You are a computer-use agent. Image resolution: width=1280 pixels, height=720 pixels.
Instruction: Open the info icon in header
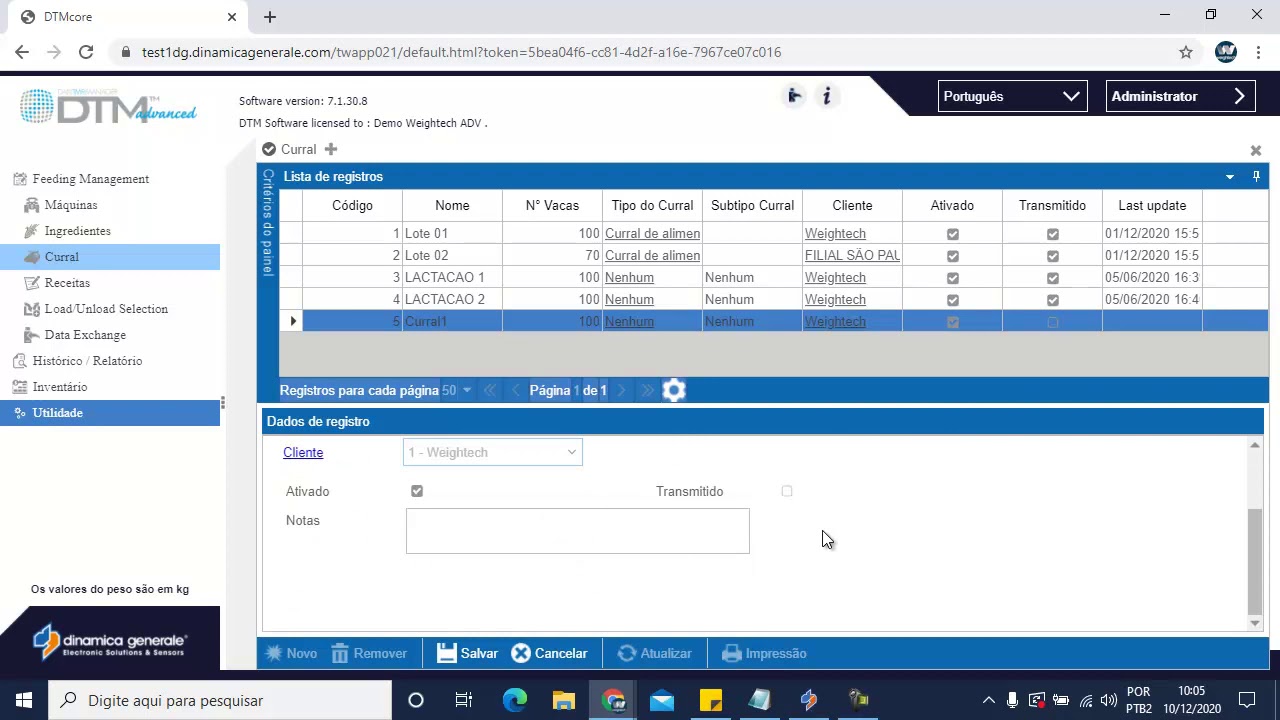coord(827,96)
